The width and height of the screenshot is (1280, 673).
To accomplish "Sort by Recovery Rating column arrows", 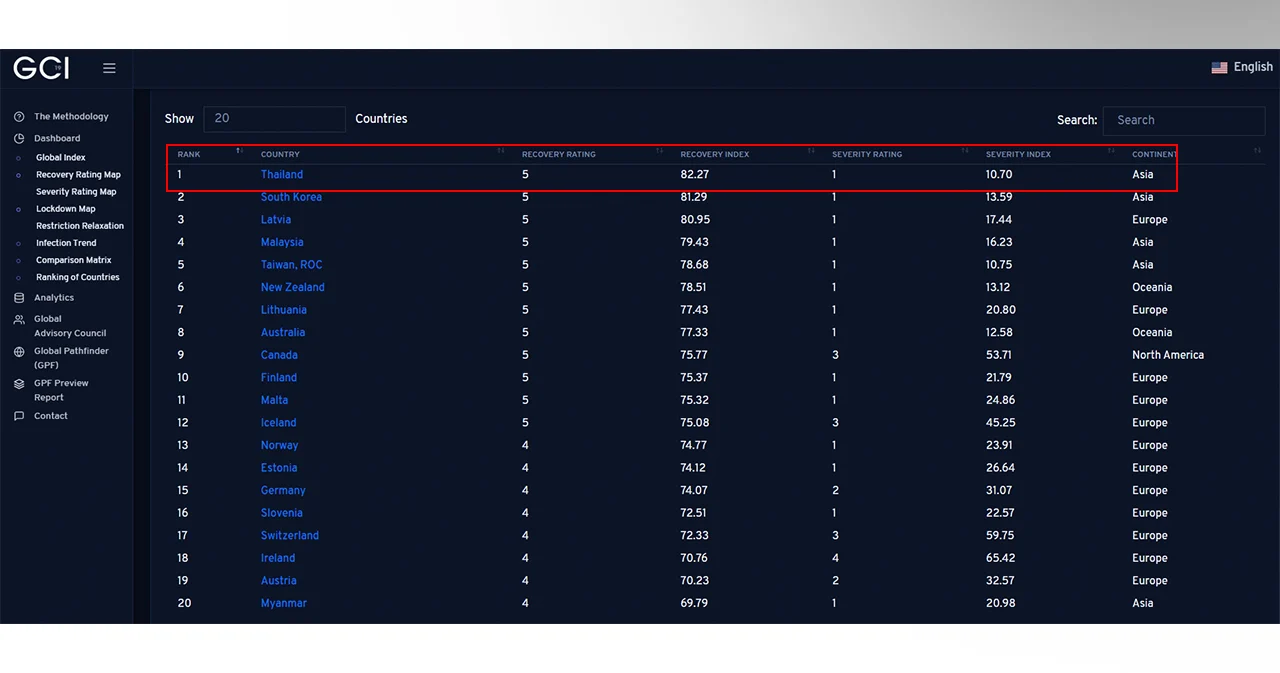I will coord(659,151).
